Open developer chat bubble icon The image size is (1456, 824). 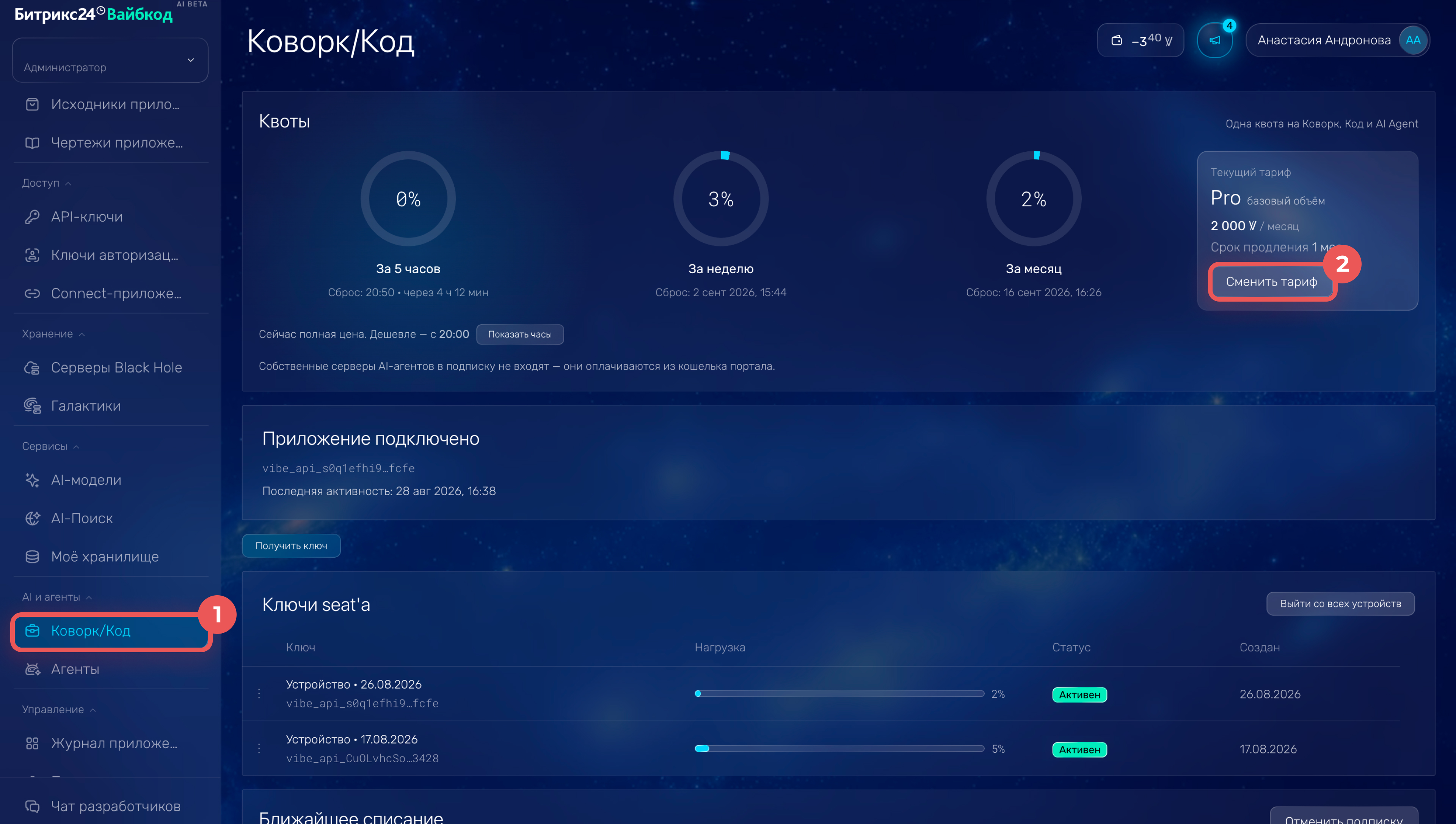32,807
